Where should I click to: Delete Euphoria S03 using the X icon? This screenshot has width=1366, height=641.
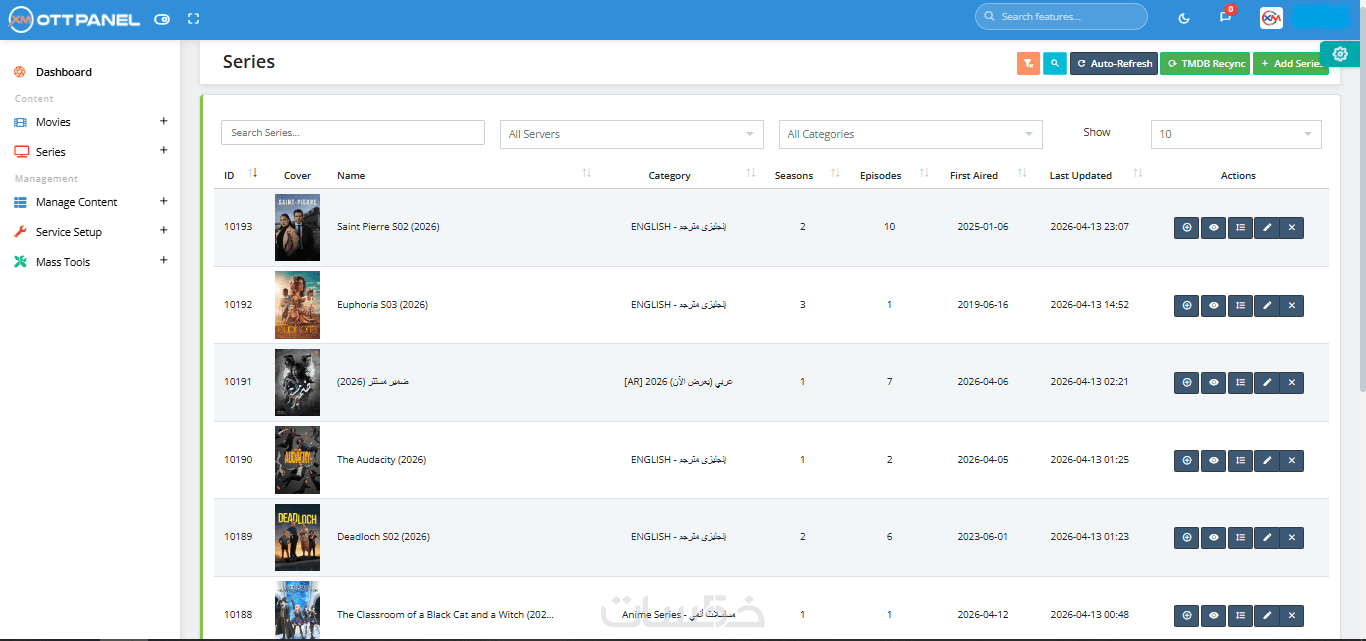pos(1292,305)
